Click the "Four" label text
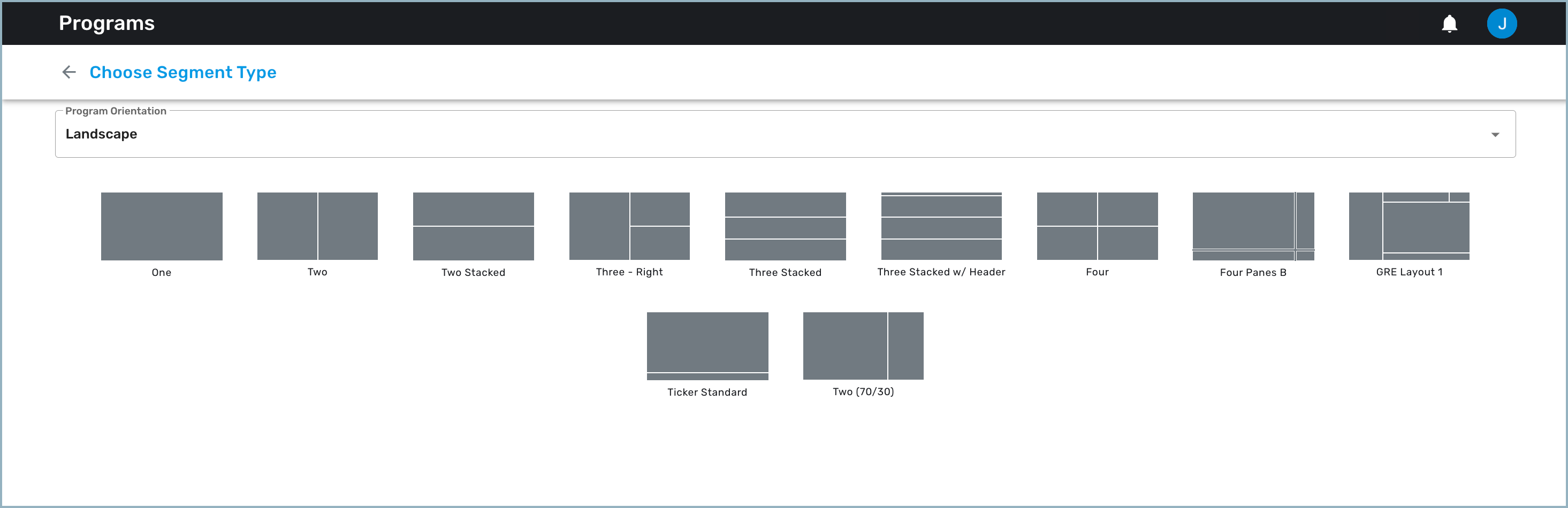Viewport: 1568px width, 508px height. [1097, 272]
